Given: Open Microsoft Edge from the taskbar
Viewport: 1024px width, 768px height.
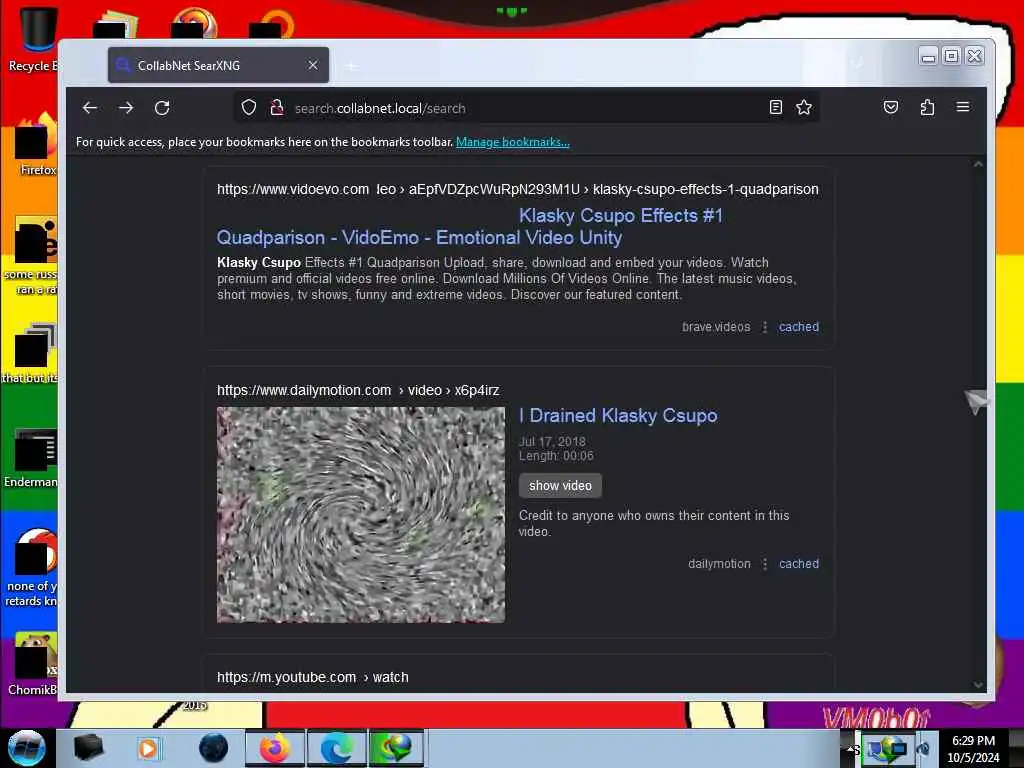Looking at the screenshot, I should [336, 748].
